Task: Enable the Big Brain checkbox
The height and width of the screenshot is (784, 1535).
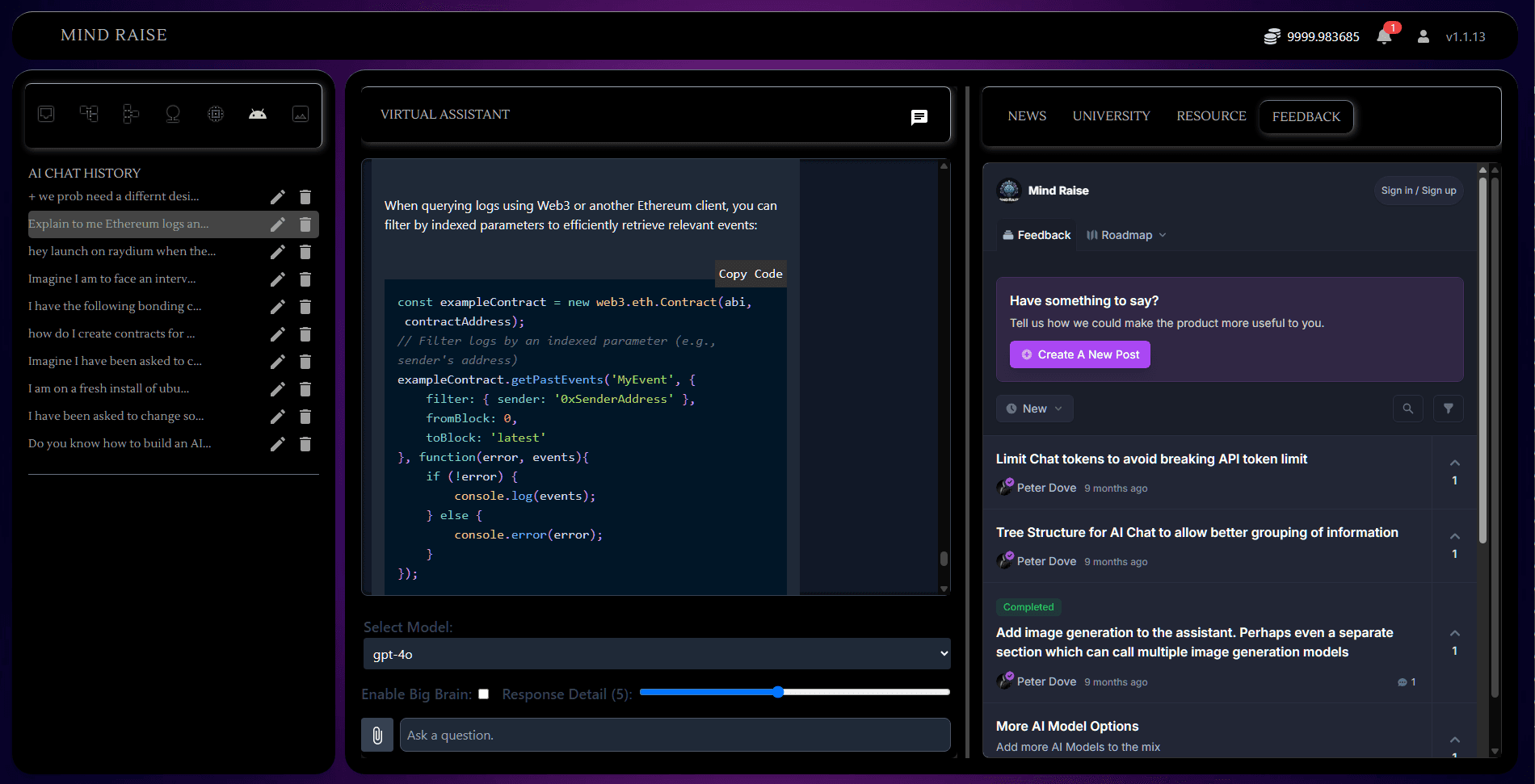Action: [483, 694]
